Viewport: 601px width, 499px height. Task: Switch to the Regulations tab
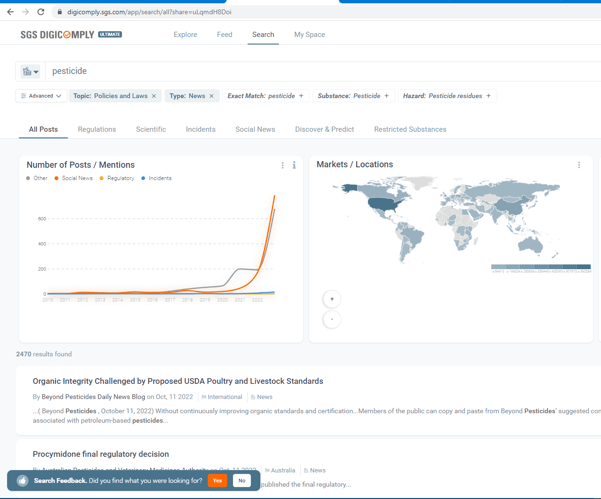97,129
